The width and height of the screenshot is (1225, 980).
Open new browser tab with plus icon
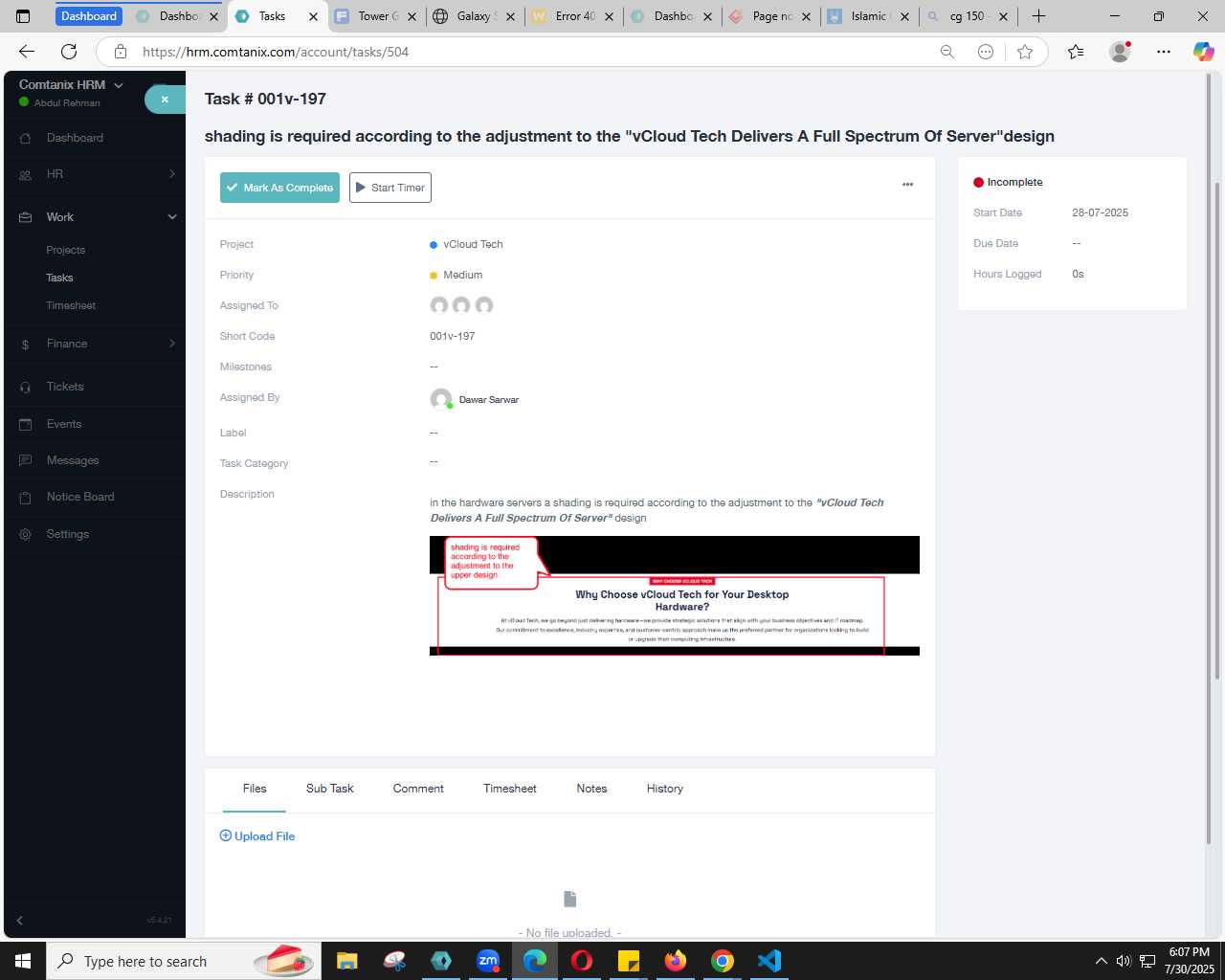(x=1038, y=16)
